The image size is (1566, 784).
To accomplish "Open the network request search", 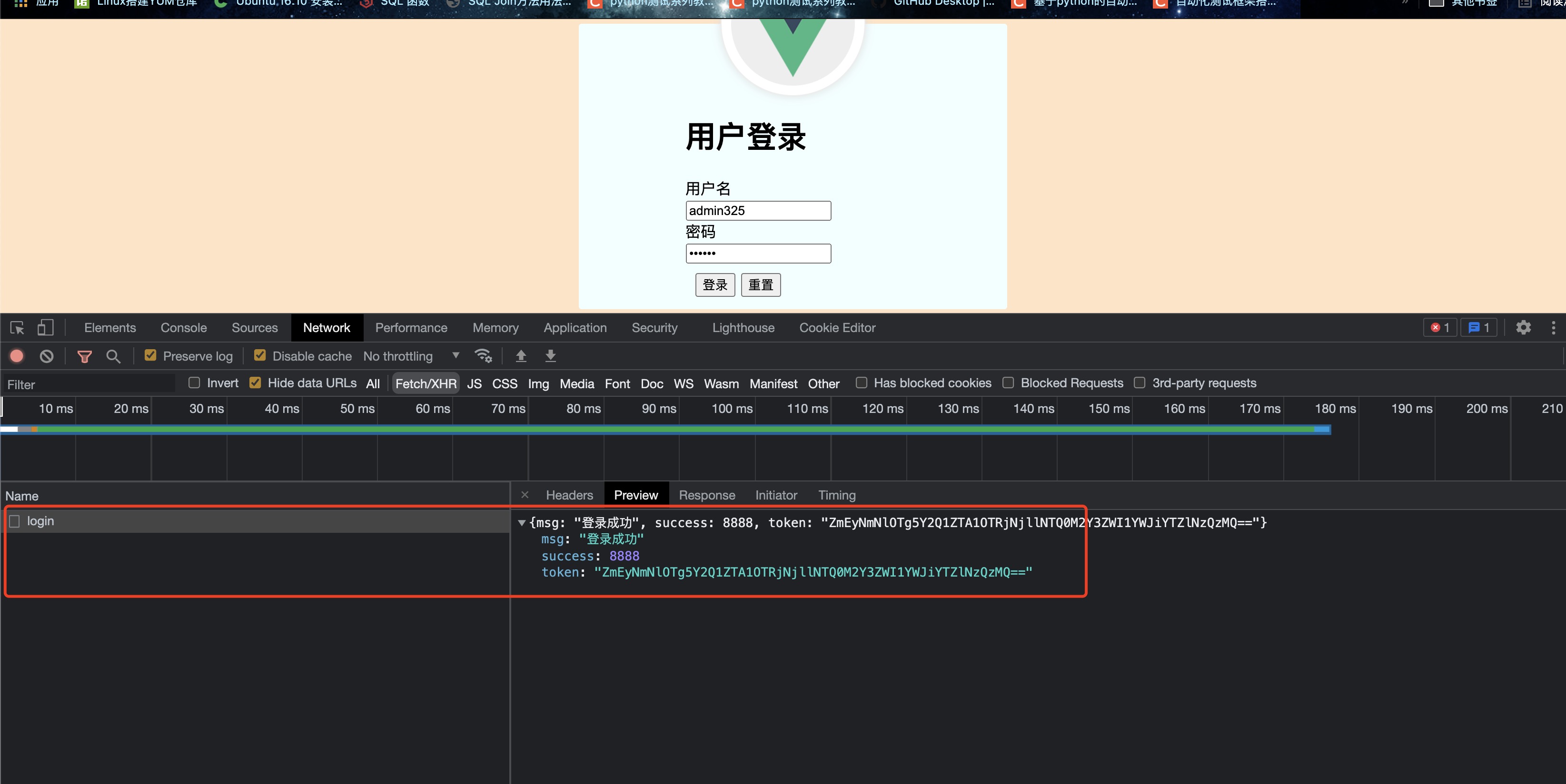I will point(113,357).
